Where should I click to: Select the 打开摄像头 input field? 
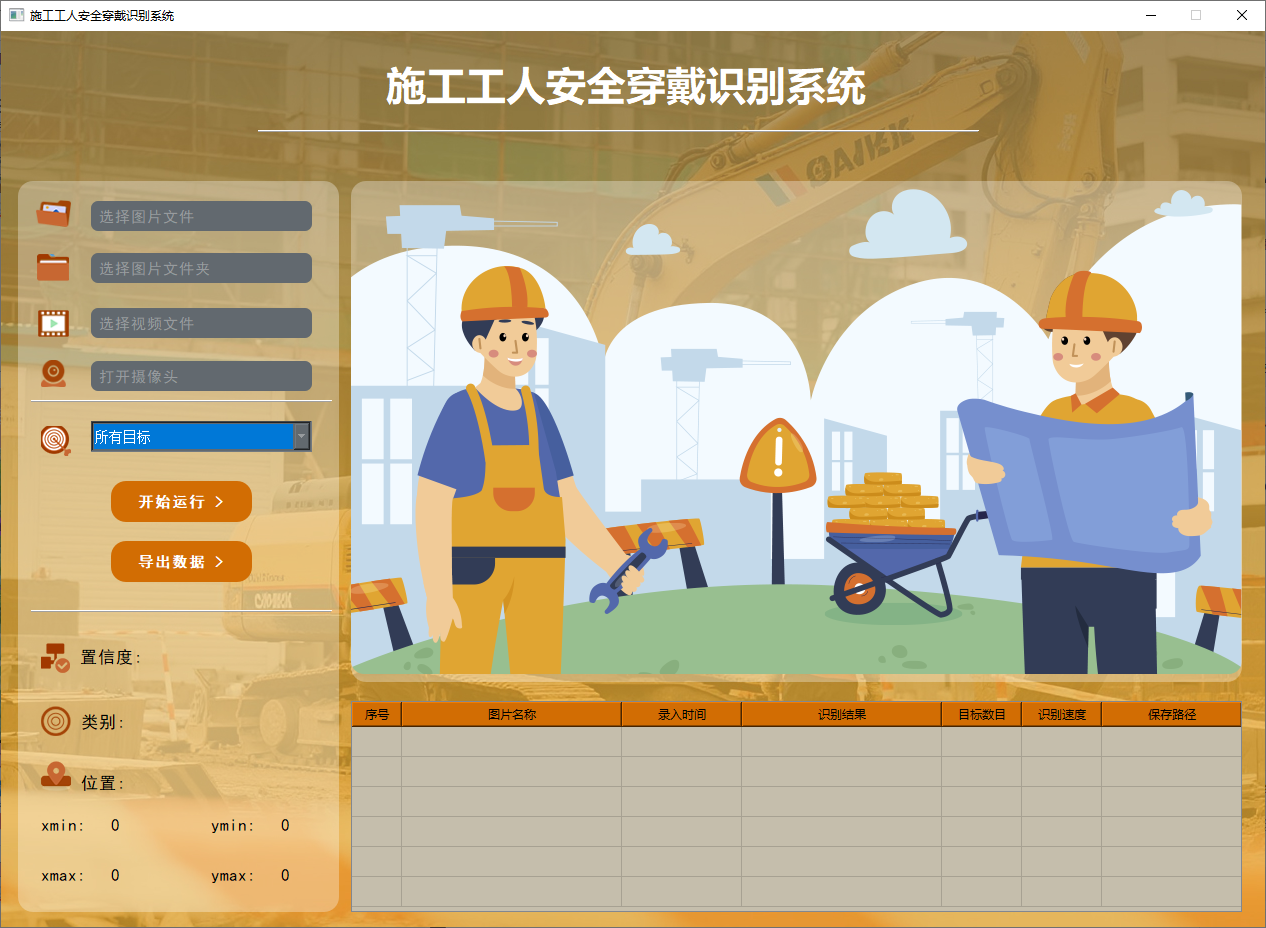(x=201, y=376)
